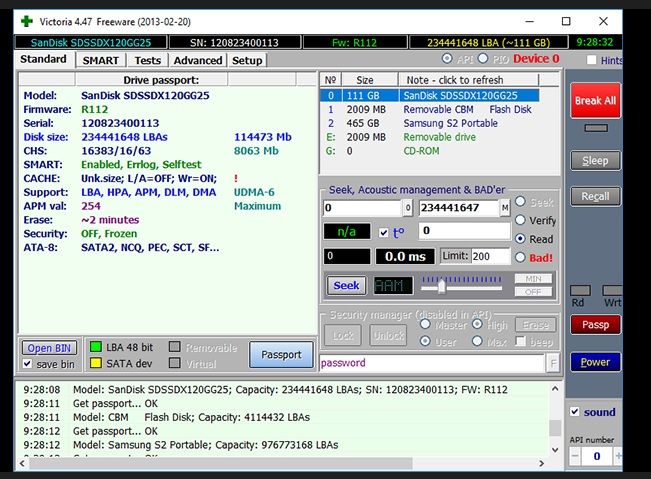Click the password input field
The width and height of the screenshot is (651, 479).
[x=432, y=363]
